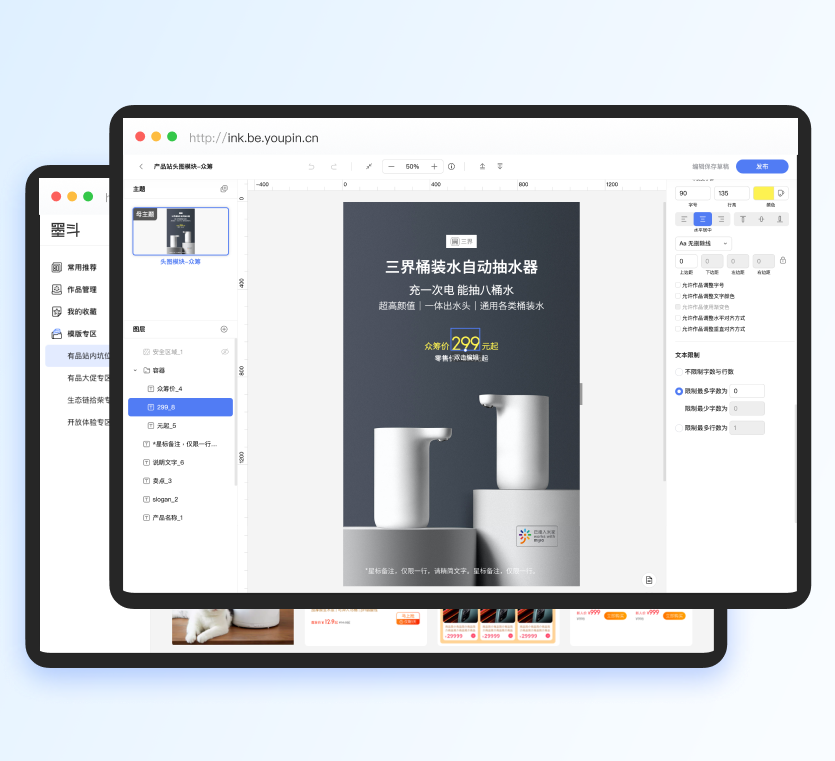Open 开放体验专区 in the 墨斗 window sidebar
The image size is (835, 761).
coord(88,422)
